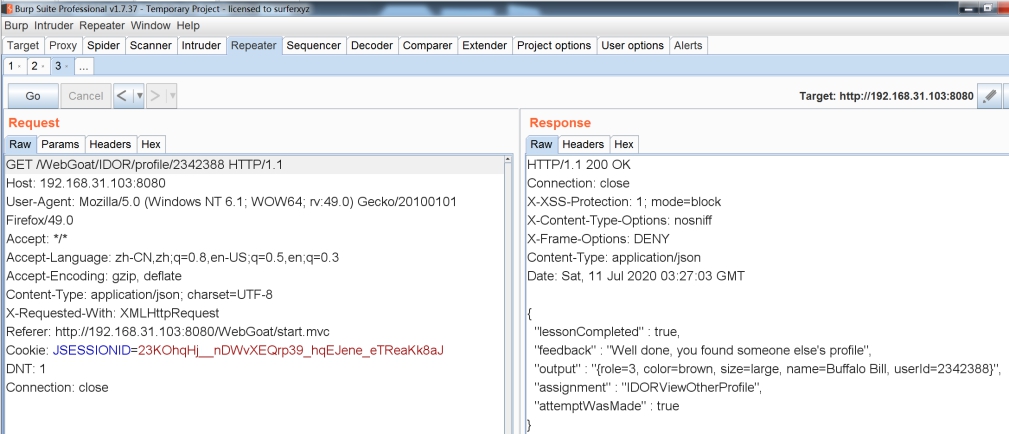
Task: Click the request editor scrollbar up arrow
Action: [x=508, y=159]
